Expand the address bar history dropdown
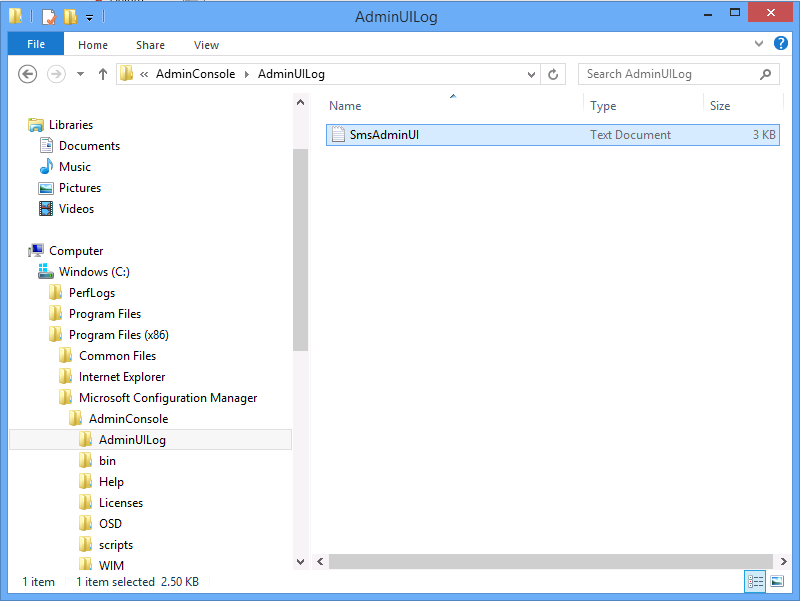The width and height of the screenshot is (800, 601). coord(531,74)
